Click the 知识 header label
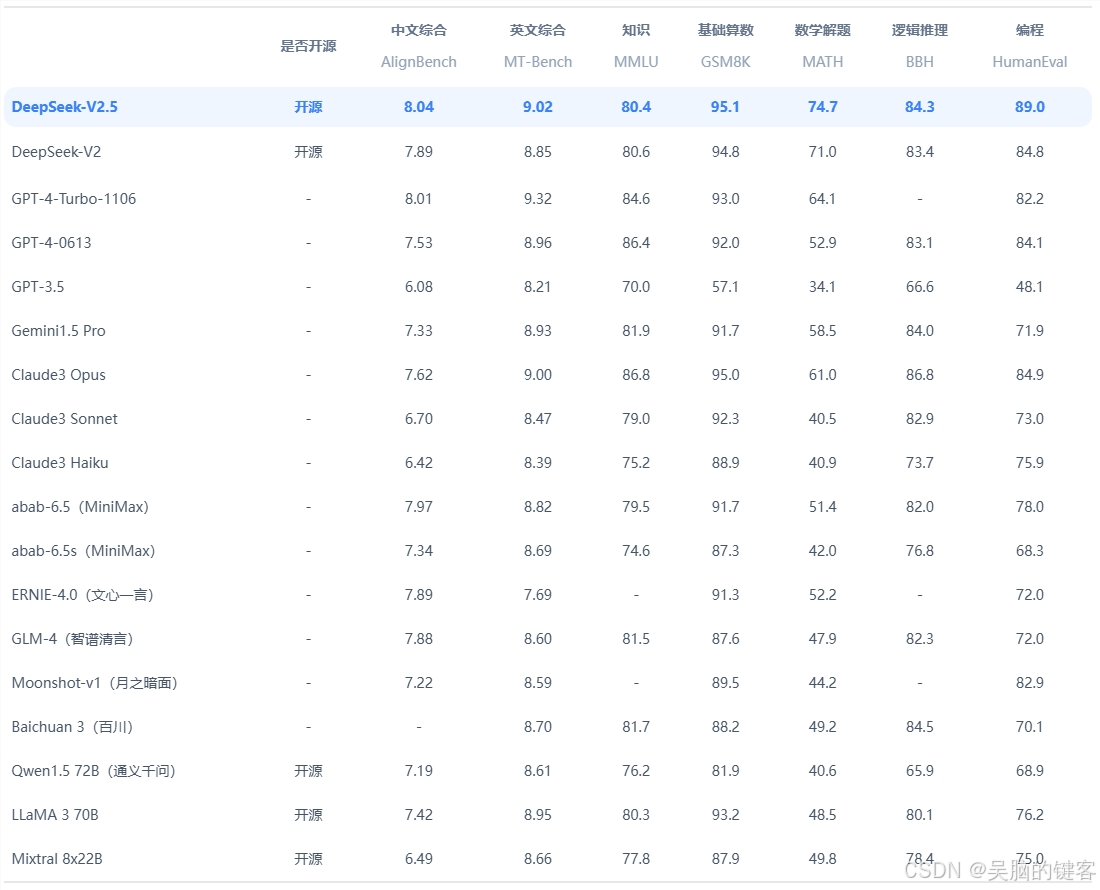This screenshot has width=1100, height=890. 636,30
